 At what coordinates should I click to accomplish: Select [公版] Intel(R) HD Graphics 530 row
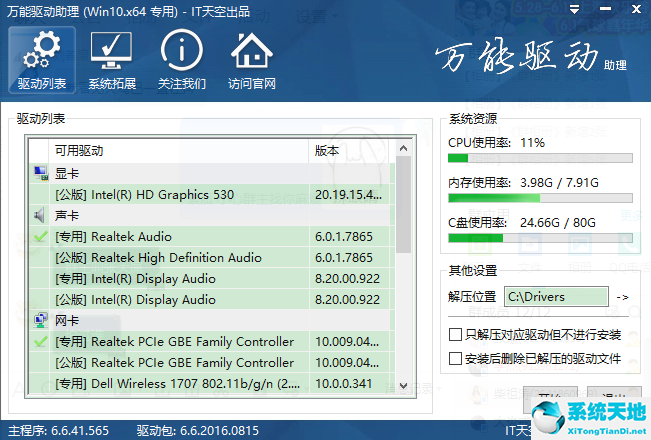coord(212,195)
